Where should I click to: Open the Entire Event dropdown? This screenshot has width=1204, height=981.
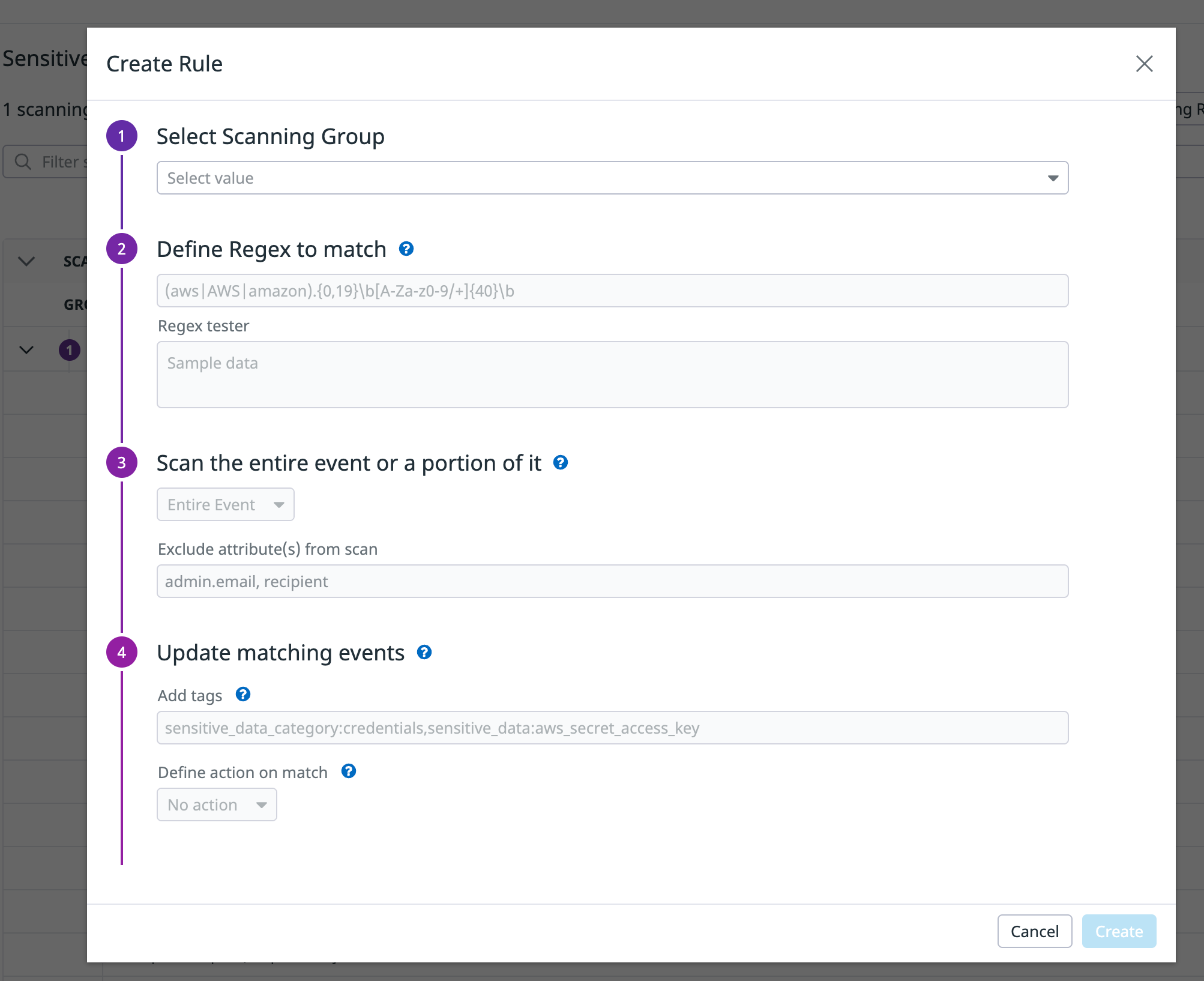pos(225,504)
